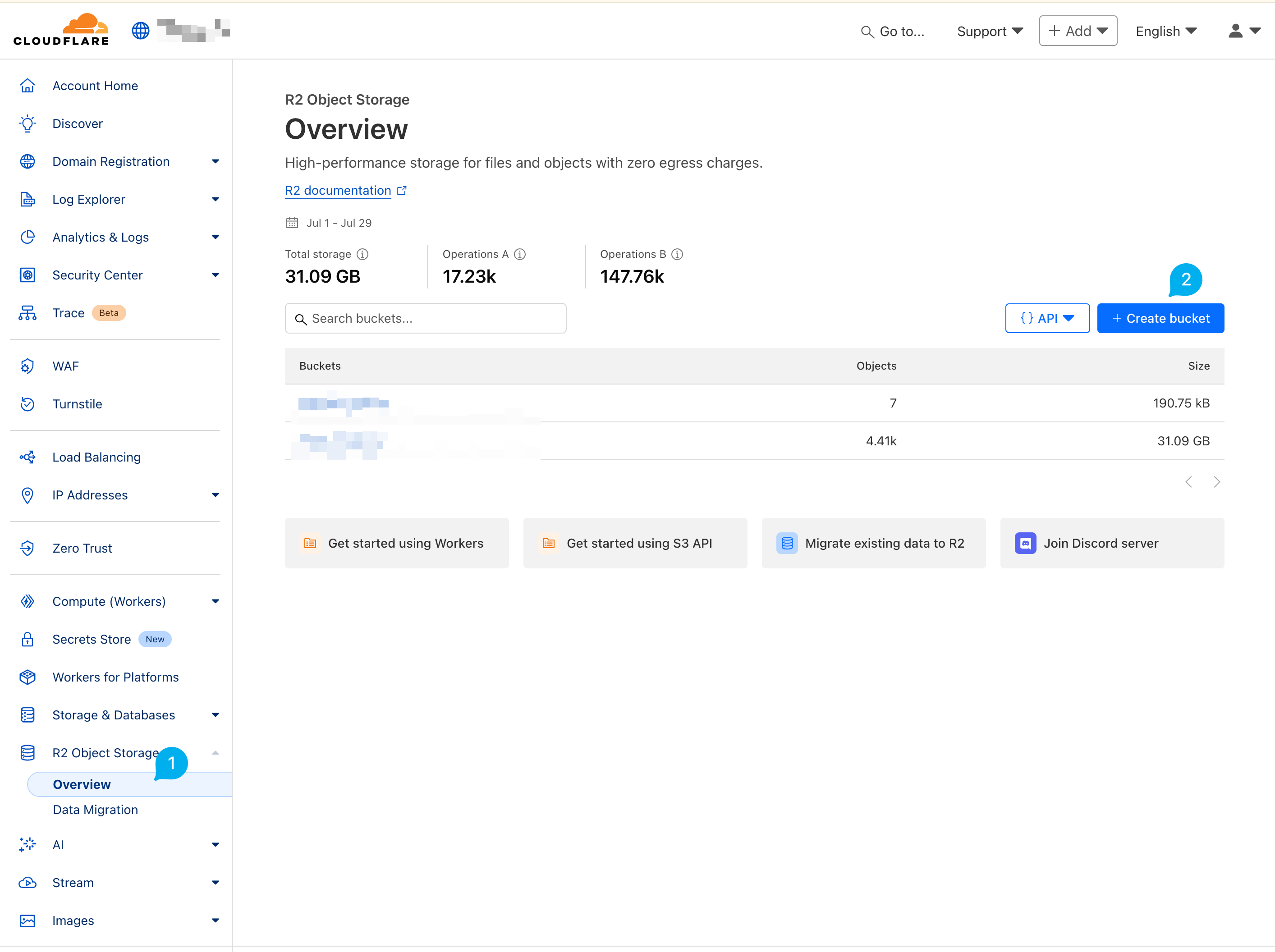Click the Log Explorer document icon
Image resolution: width=1275 pixels, height=952 pixels.
27,199
